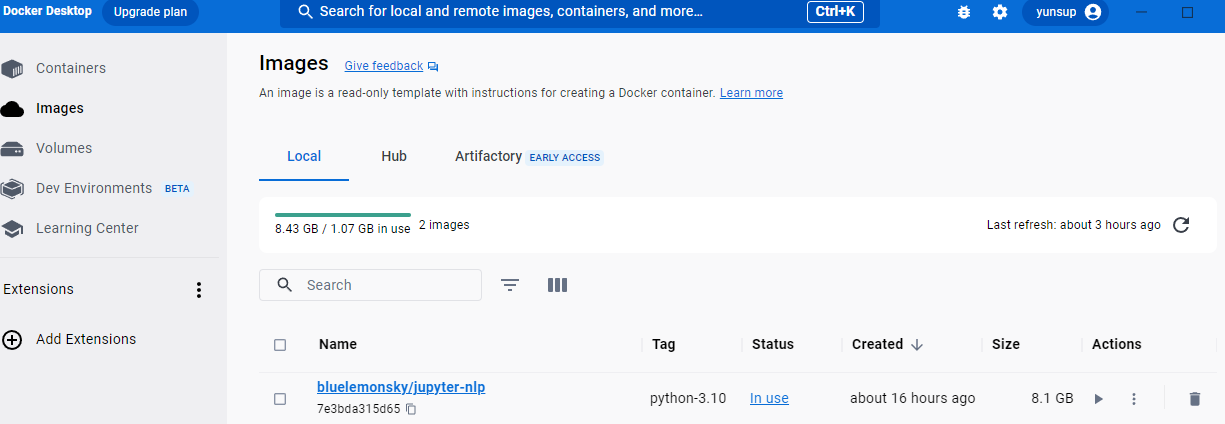
Task: Click the images Search field
Action: (385, 285)
